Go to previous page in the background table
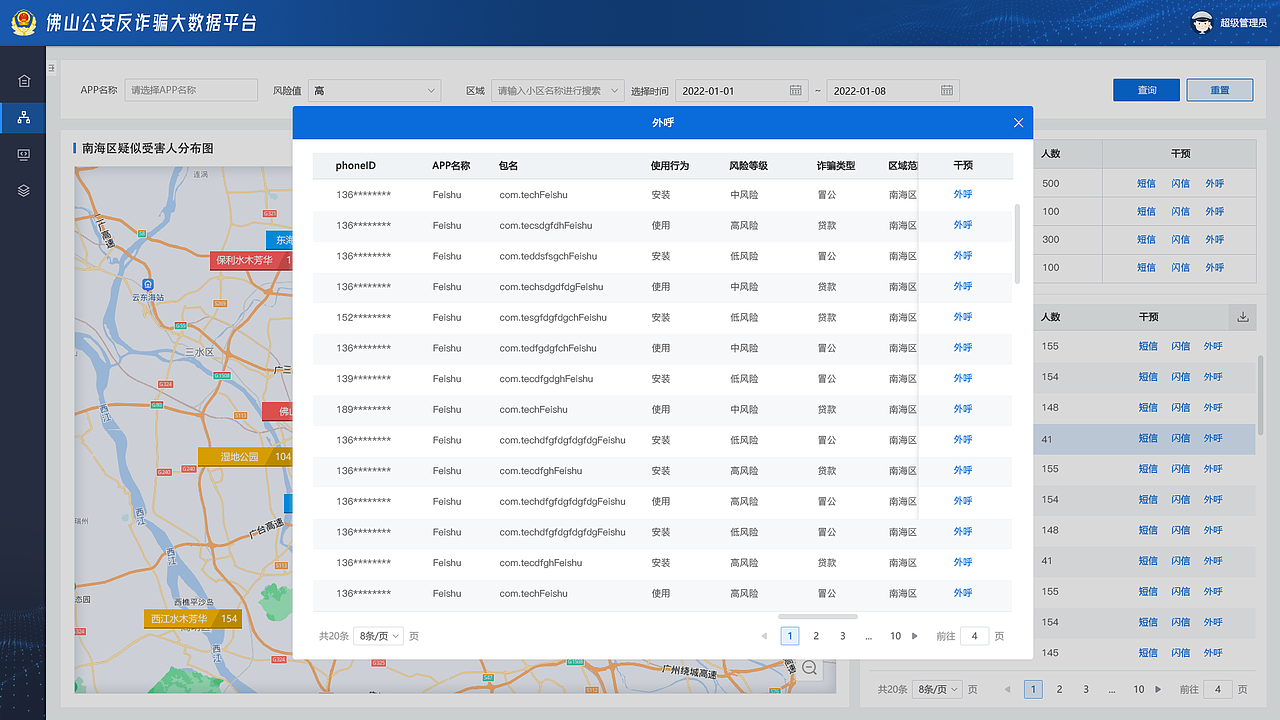 click(x=1008, y=689)
